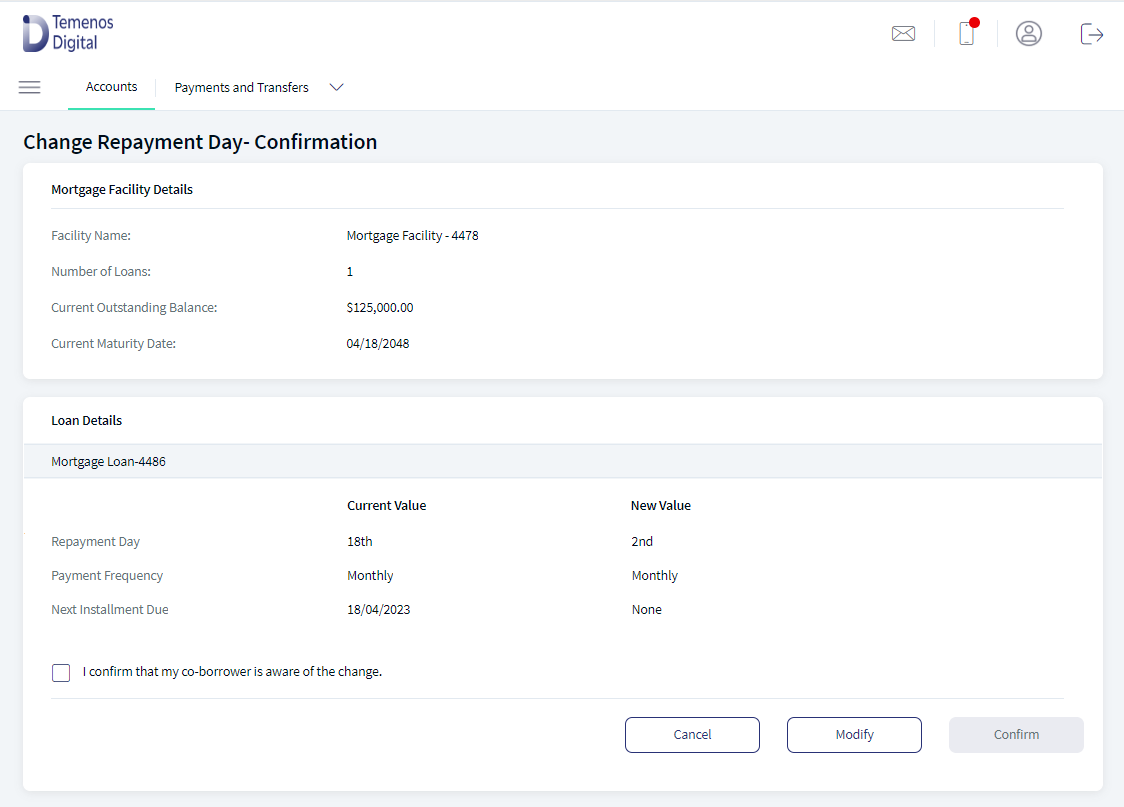1124x807 pixels.
Task: Click the Current Outstanding Balance label
Action: 134,307
